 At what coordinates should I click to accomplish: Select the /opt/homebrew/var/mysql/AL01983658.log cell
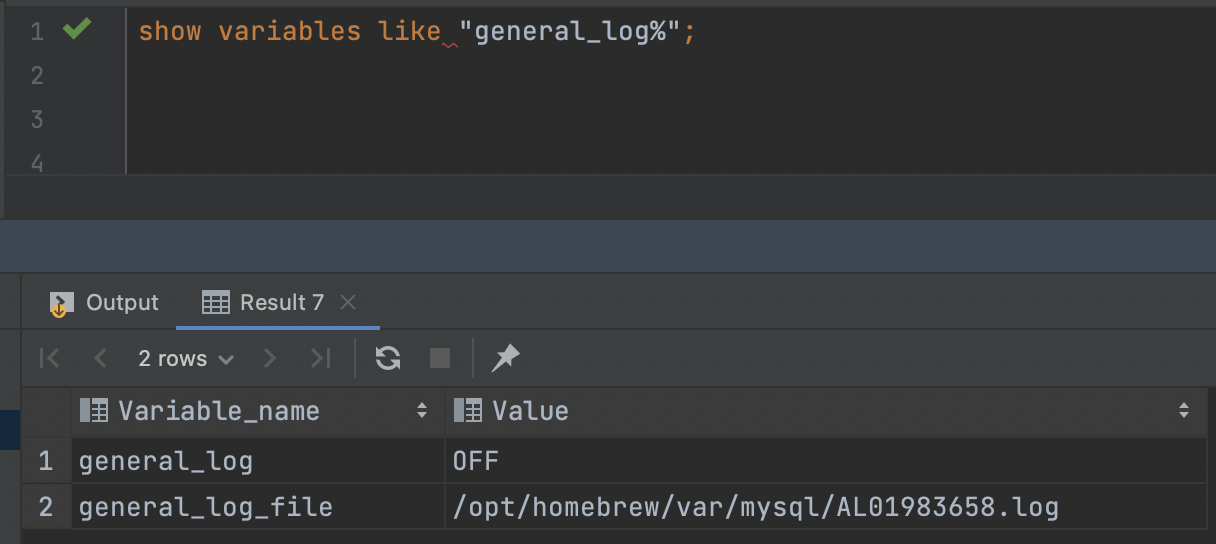[826, 507]
